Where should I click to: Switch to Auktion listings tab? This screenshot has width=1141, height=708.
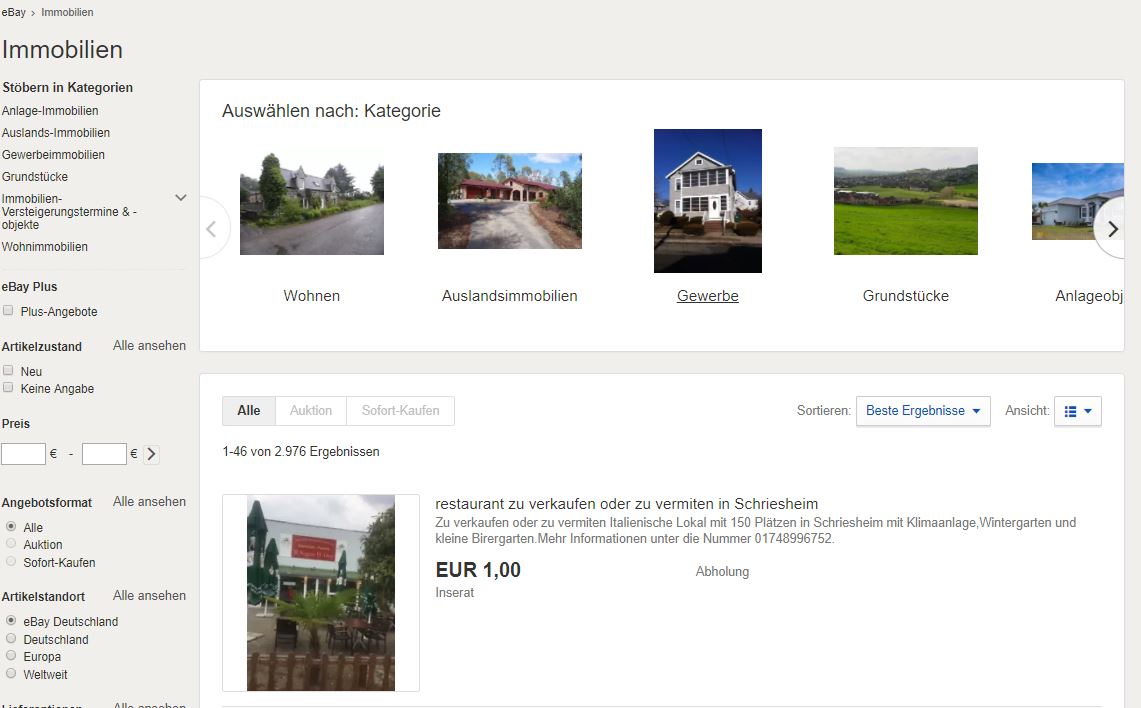311,411
